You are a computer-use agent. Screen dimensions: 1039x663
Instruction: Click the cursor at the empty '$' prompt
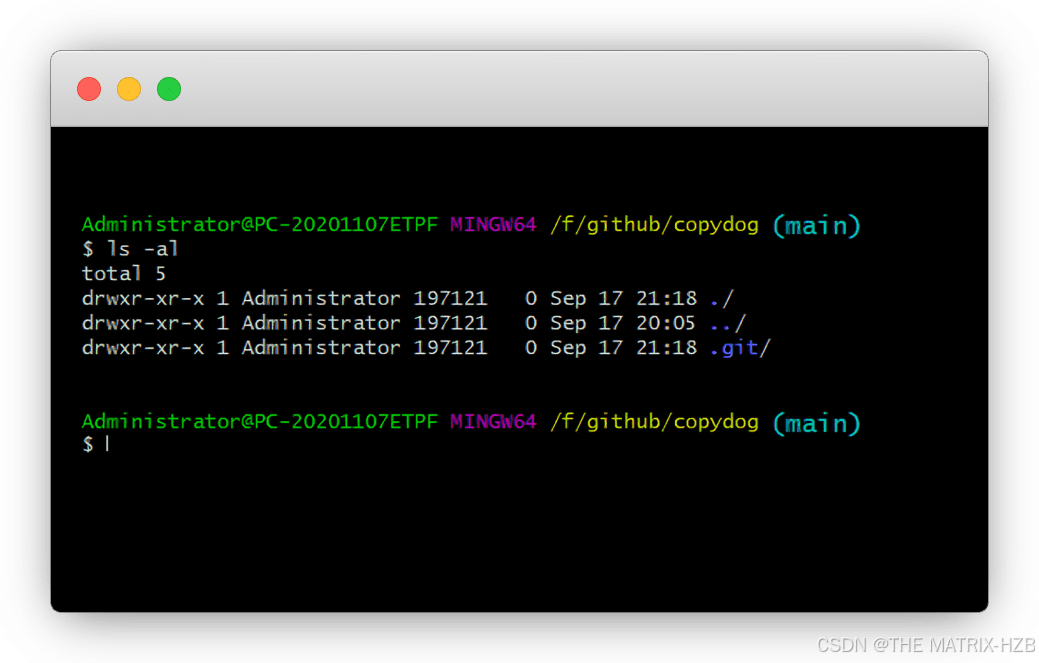(x=107, y=444)
